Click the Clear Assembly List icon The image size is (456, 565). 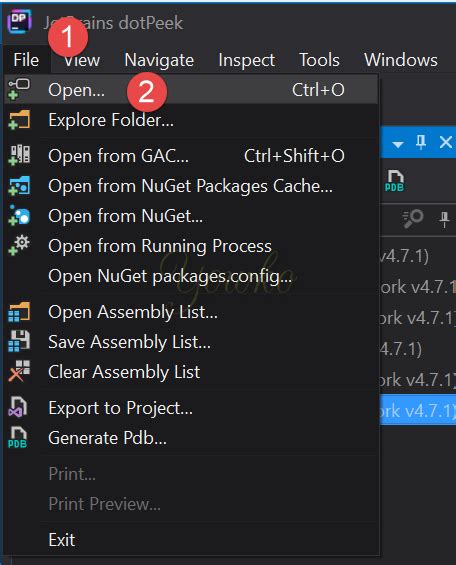pyautogui.click(x=19, y=371)
